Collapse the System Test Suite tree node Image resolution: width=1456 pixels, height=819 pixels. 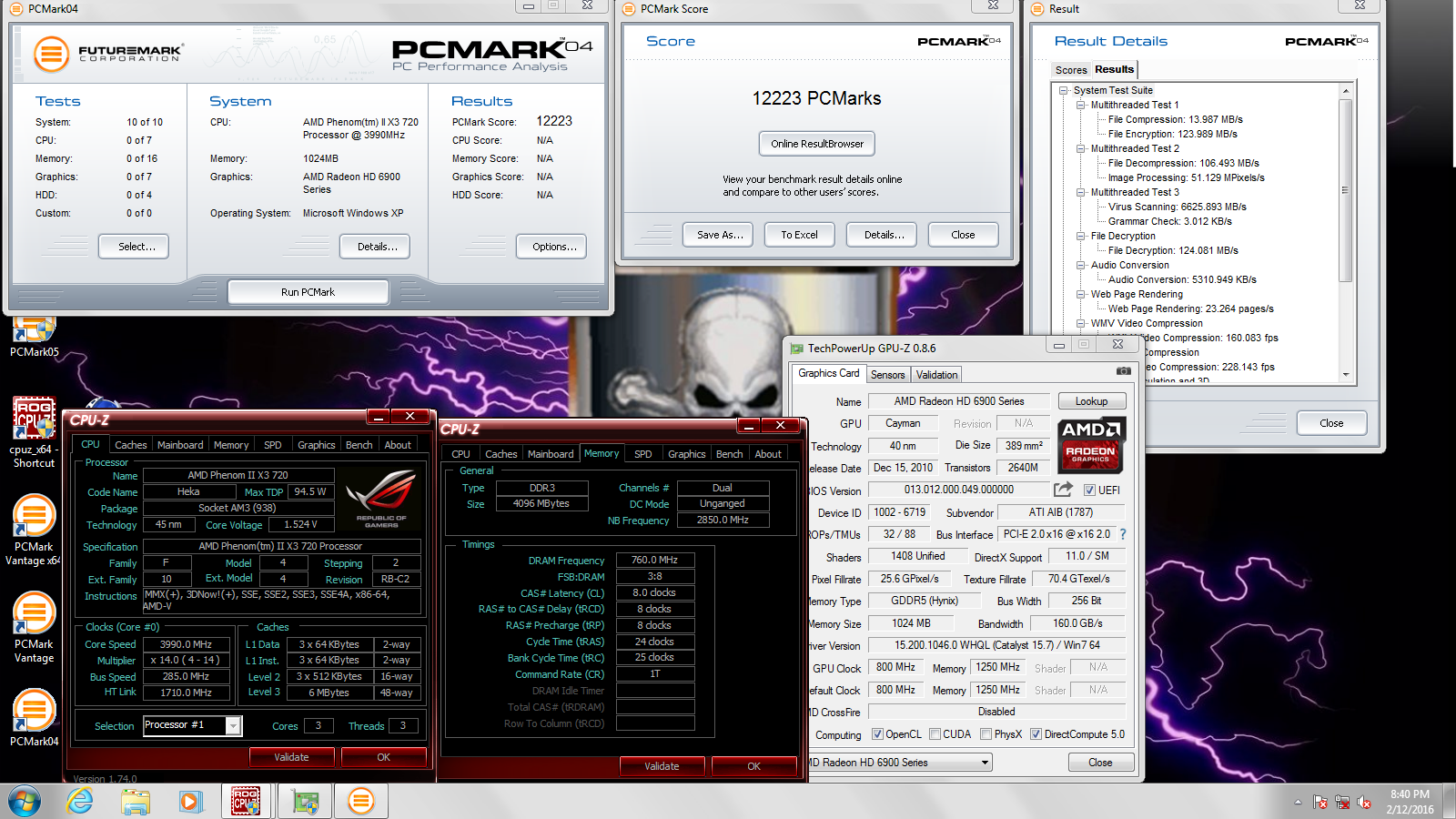[1063, 90]
